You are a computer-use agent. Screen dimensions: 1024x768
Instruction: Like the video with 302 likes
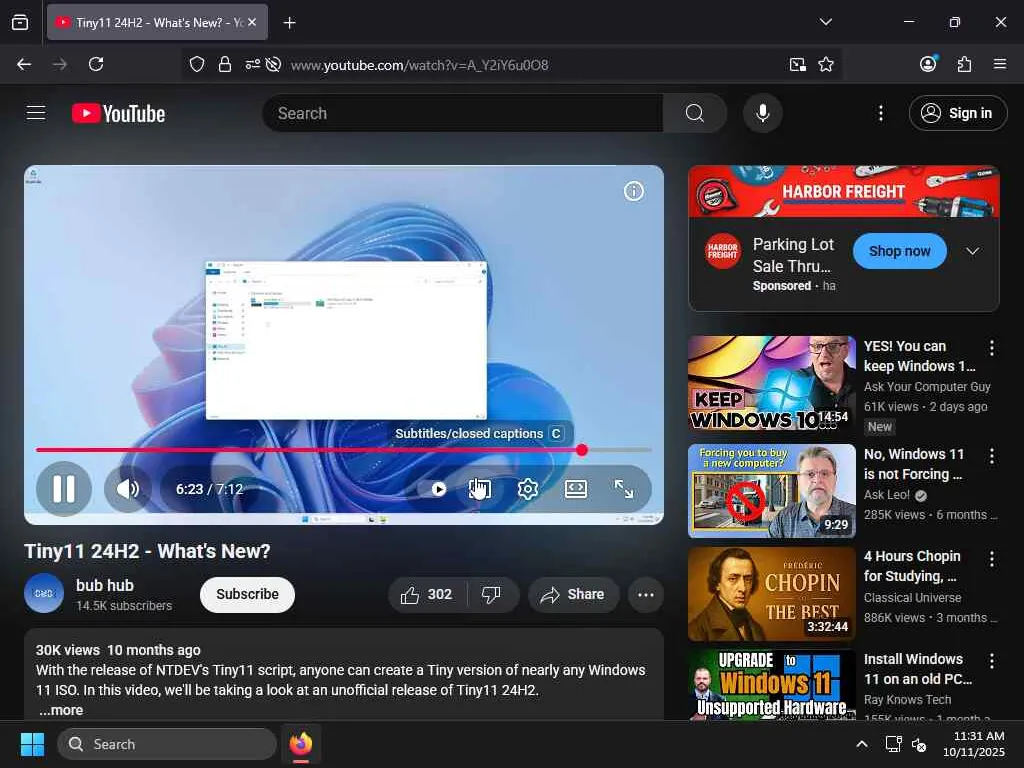(427, 594)
